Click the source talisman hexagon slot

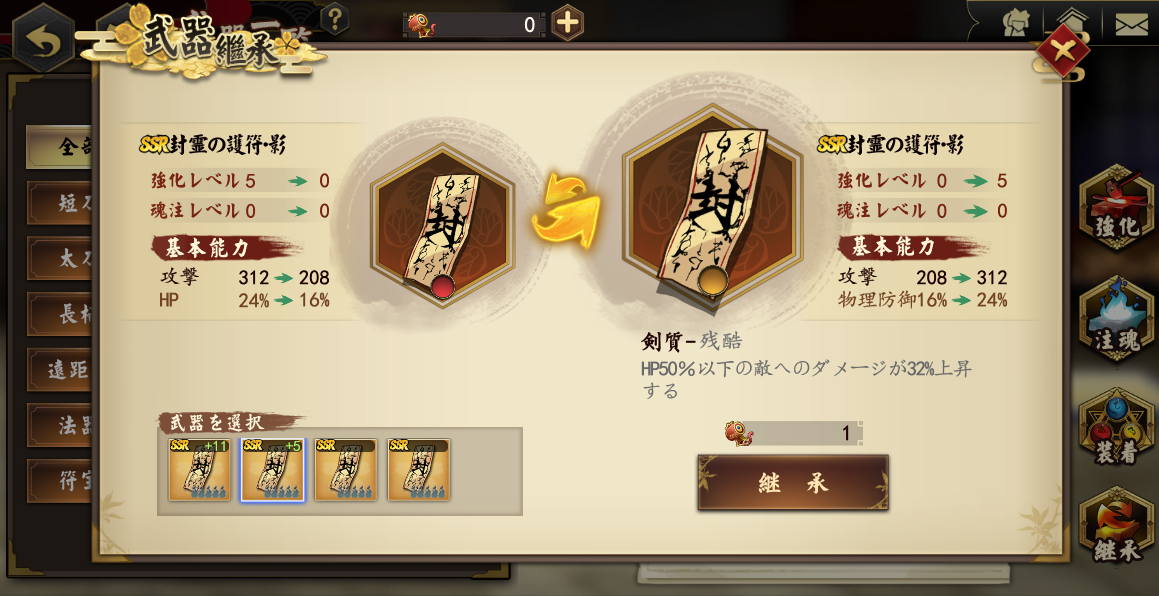[443, 225]
